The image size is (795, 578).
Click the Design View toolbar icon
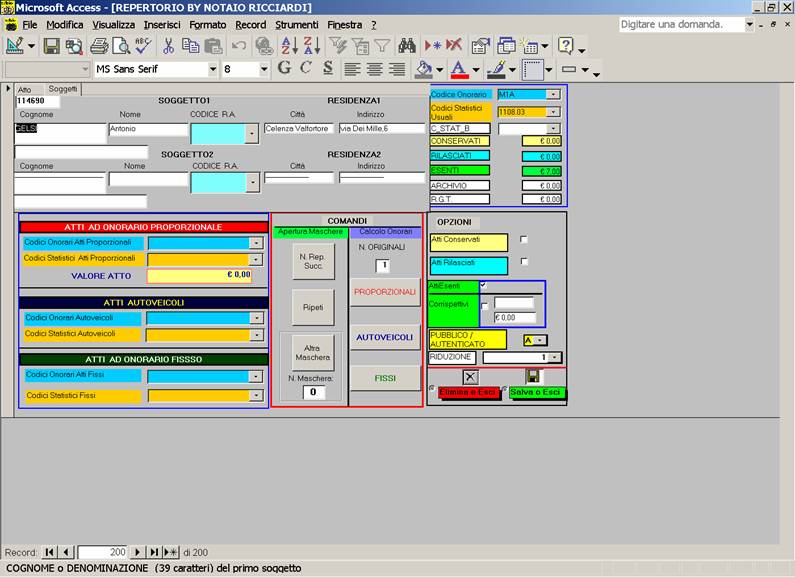15,46
